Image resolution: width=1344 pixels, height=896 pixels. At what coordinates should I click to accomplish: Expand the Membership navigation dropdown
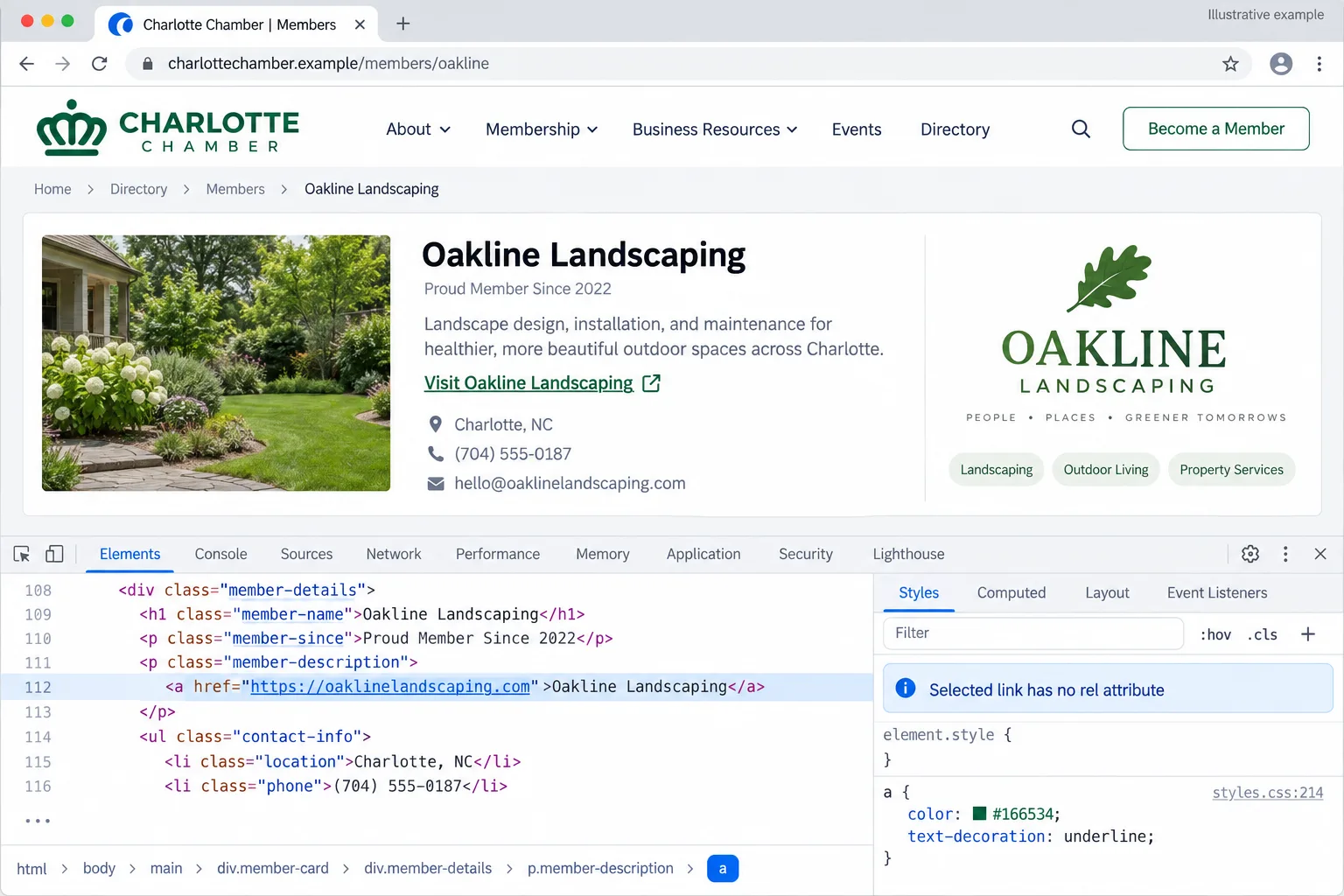click(x=542, y=129)
